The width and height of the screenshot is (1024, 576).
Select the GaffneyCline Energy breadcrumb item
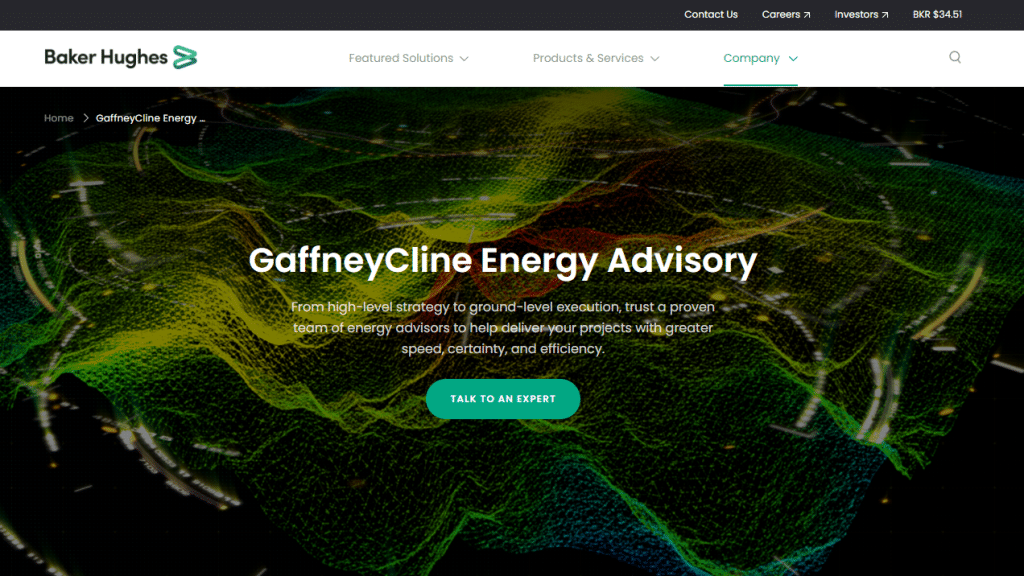[150, 118]
